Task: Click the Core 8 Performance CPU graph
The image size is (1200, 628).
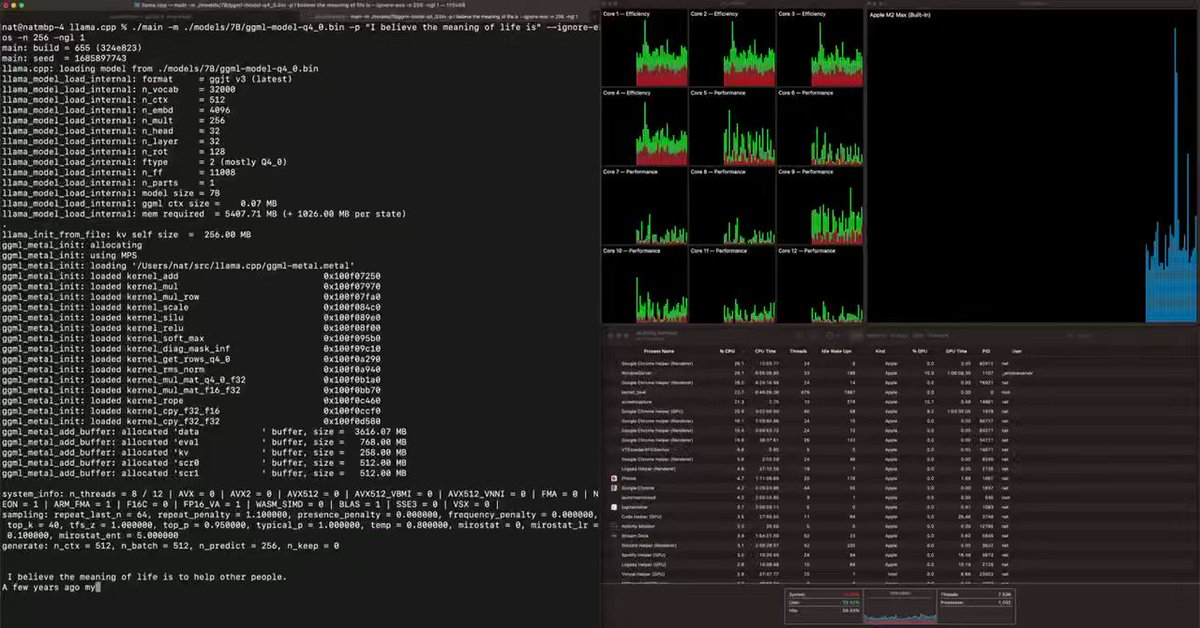Action: point(733,204)
